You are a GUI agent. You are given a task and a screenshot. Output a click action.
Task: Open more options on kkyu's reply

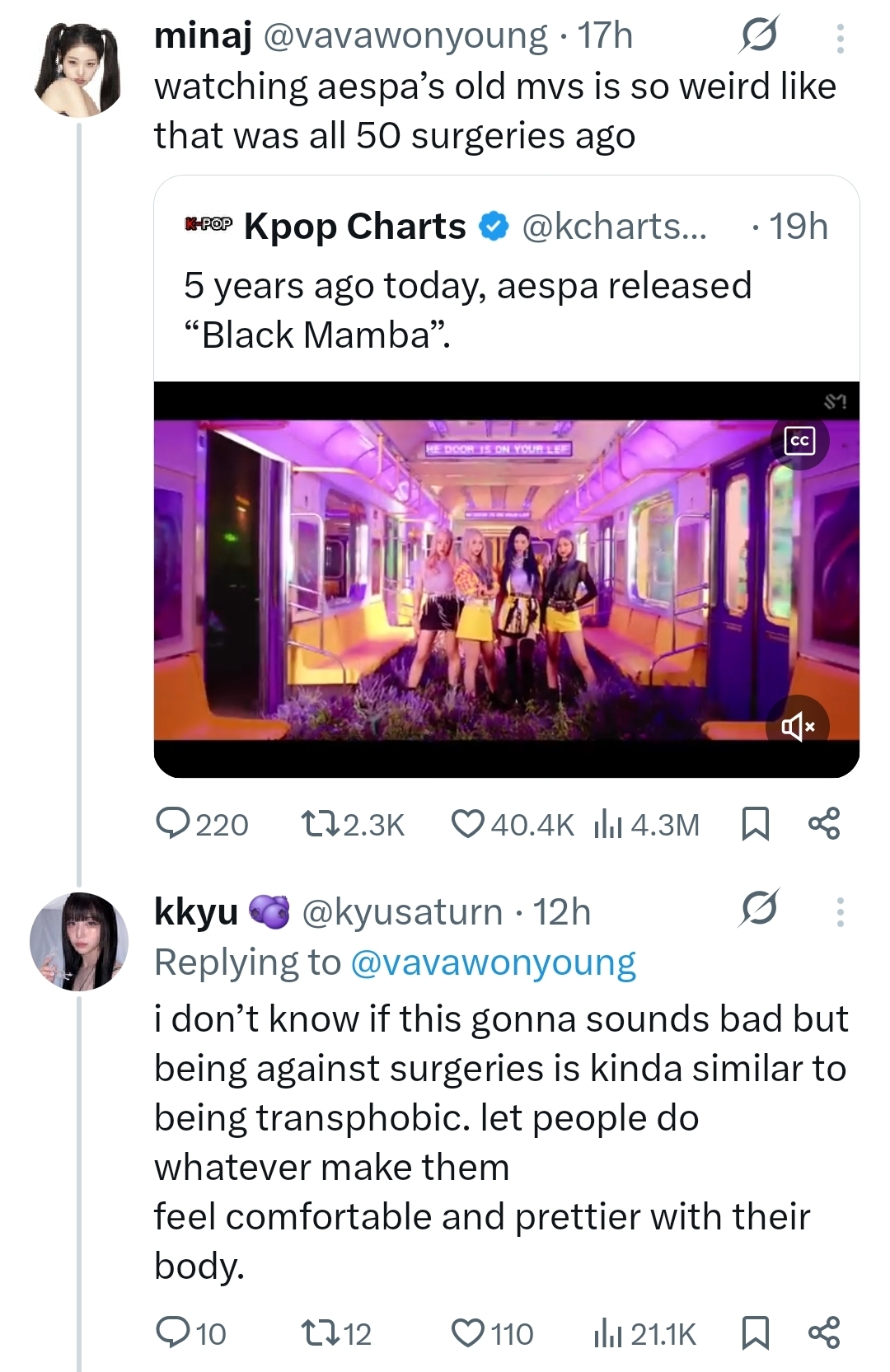840,912
